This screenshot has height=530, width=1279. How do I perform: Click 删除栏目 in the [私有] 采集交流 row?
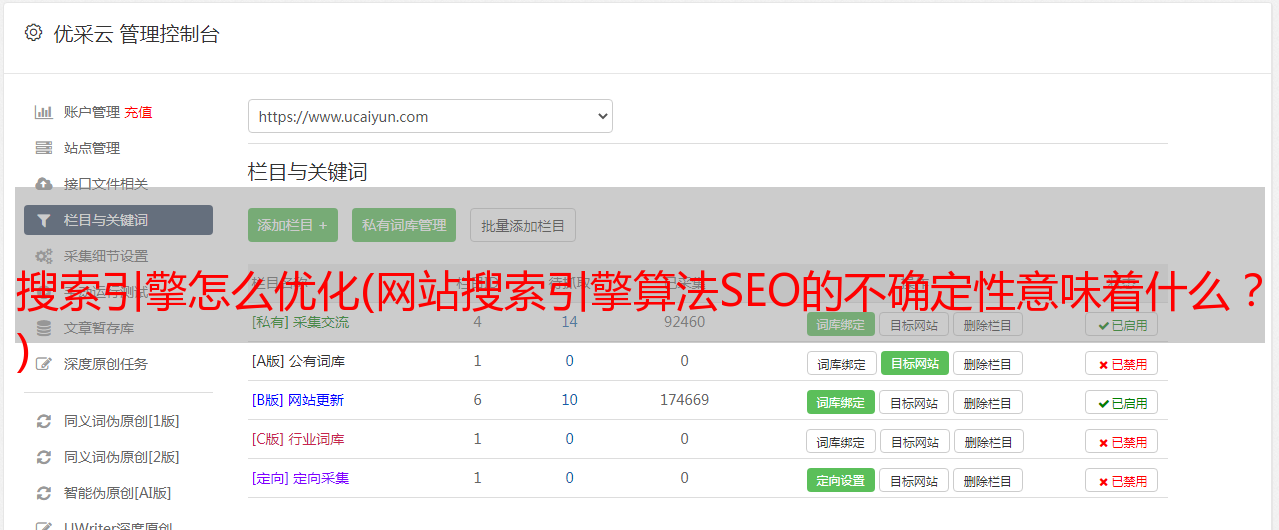point(988,324)
